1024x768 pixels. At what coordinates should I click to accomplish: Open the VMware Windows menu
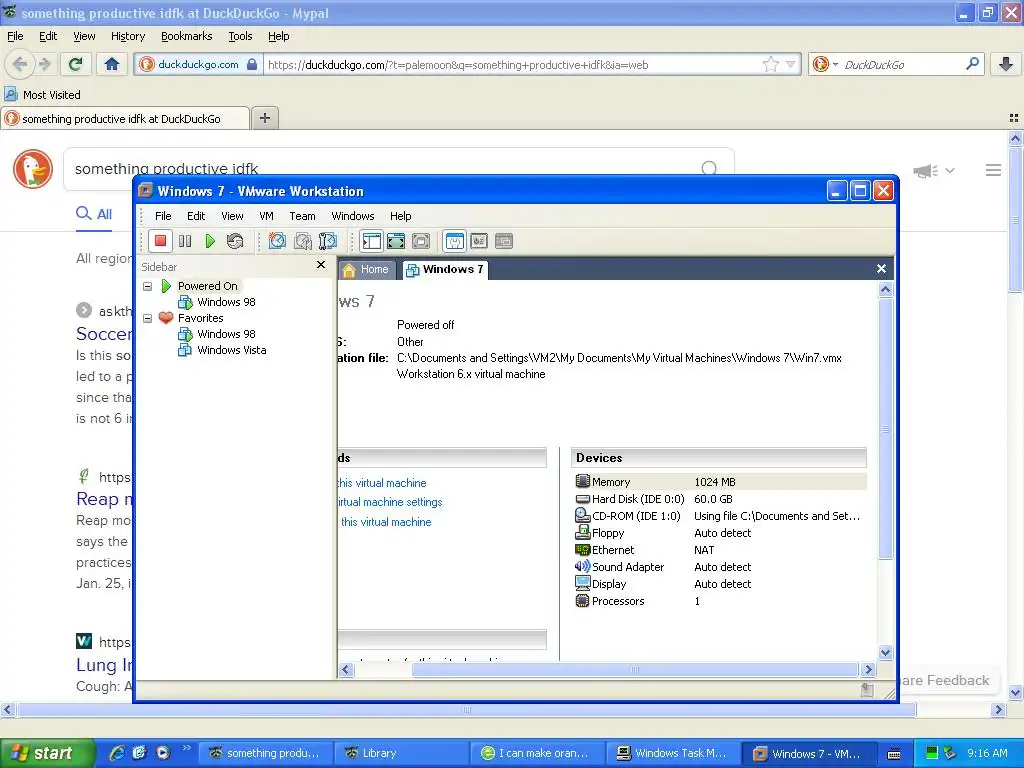353,216
